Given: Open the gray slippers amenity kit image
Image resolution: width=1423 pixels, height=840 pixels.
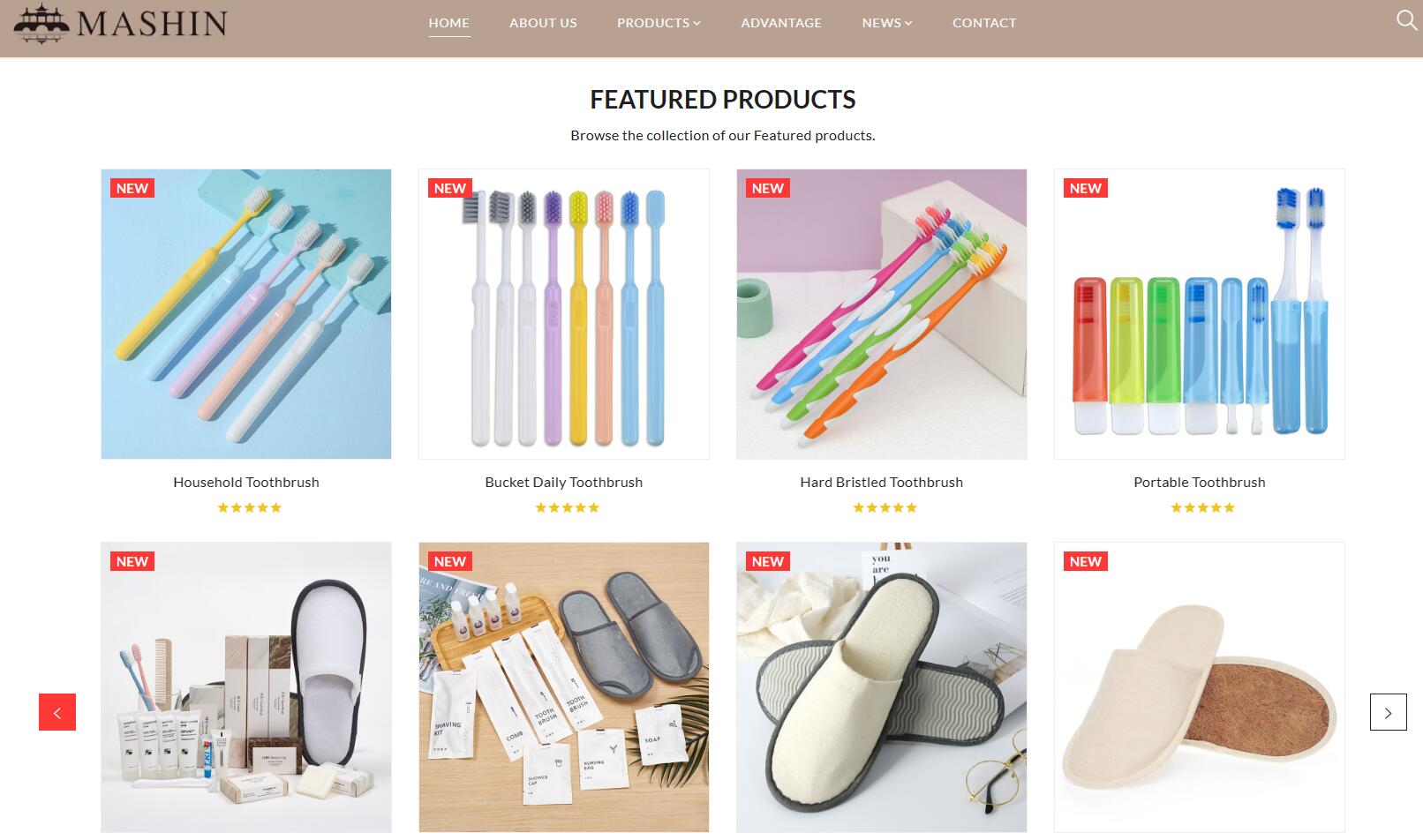Looking at the screenshot, I should [564, 687].
